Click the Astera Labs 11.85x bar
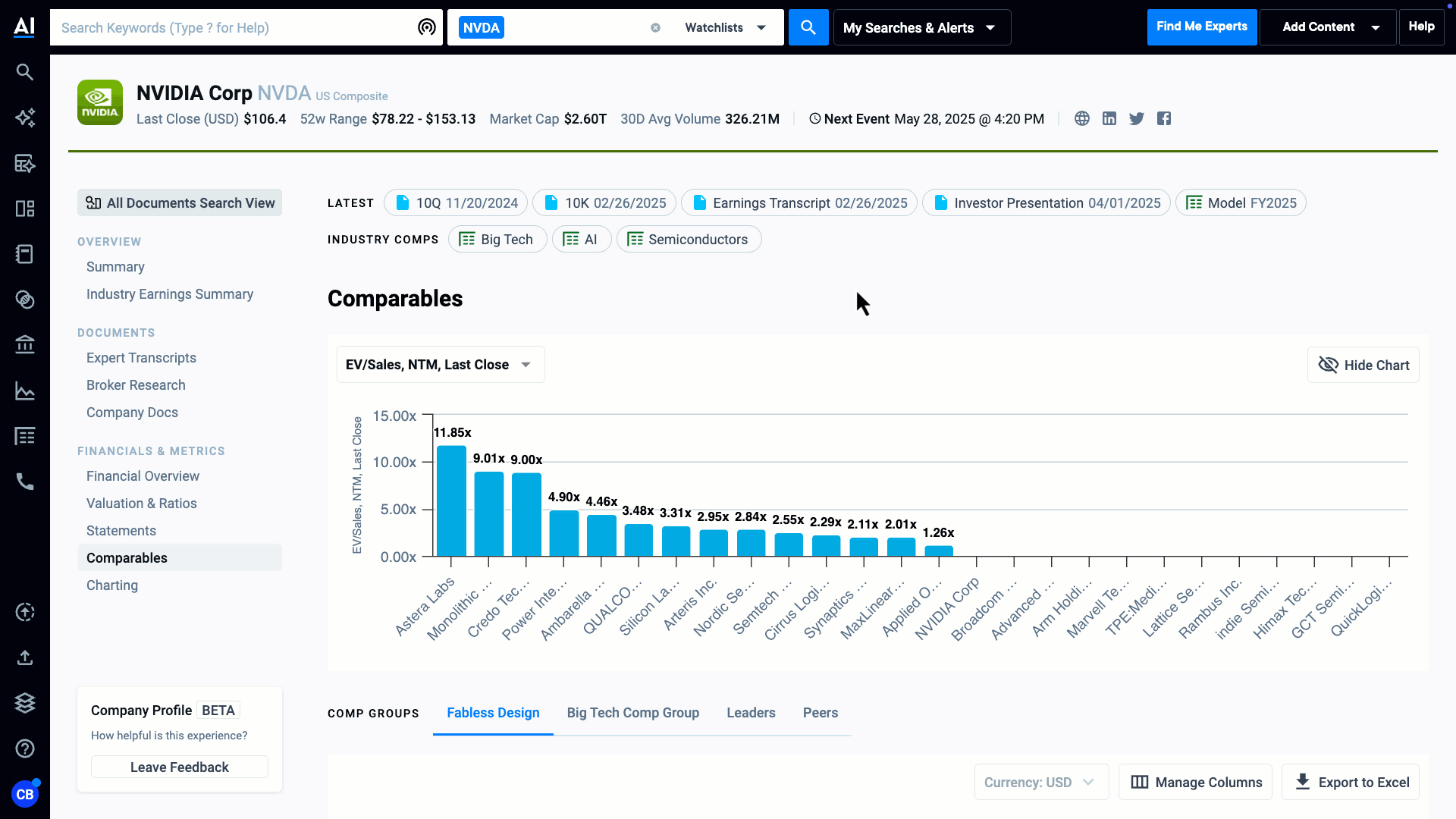 tap(452, 500)
